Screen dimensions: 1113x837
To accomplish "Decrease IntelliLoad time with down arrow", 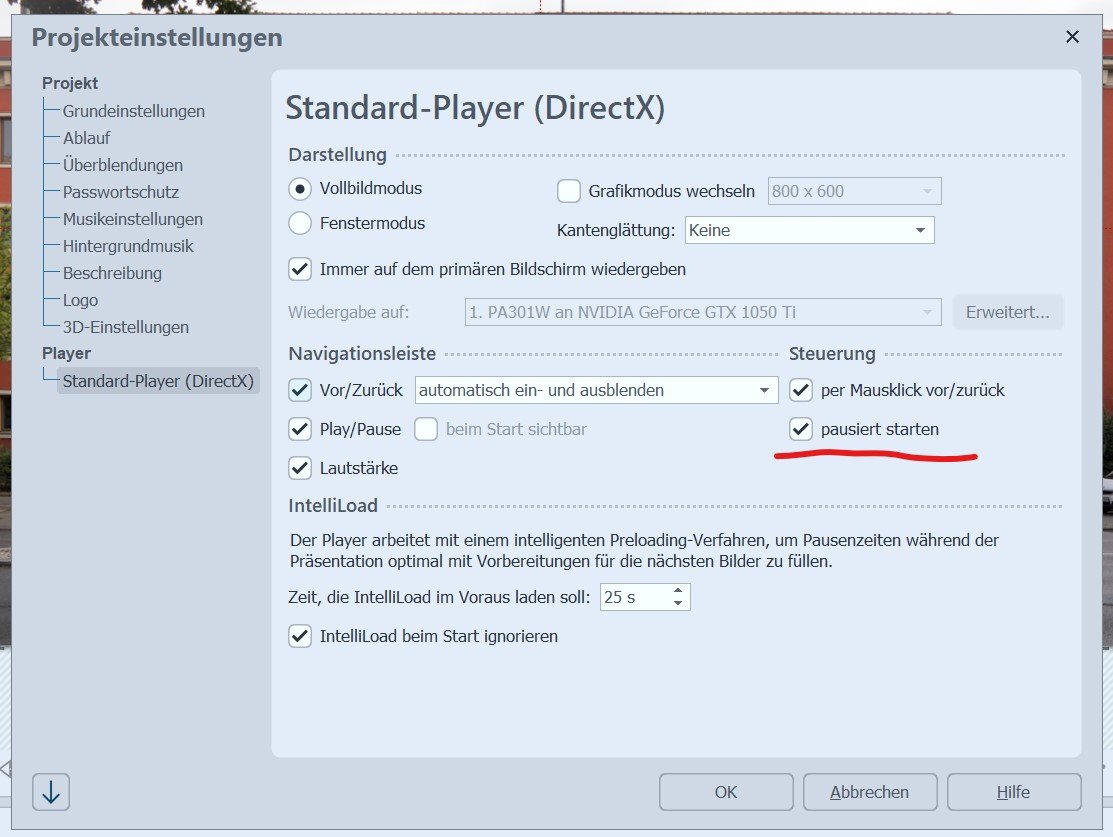I will 679,604.
